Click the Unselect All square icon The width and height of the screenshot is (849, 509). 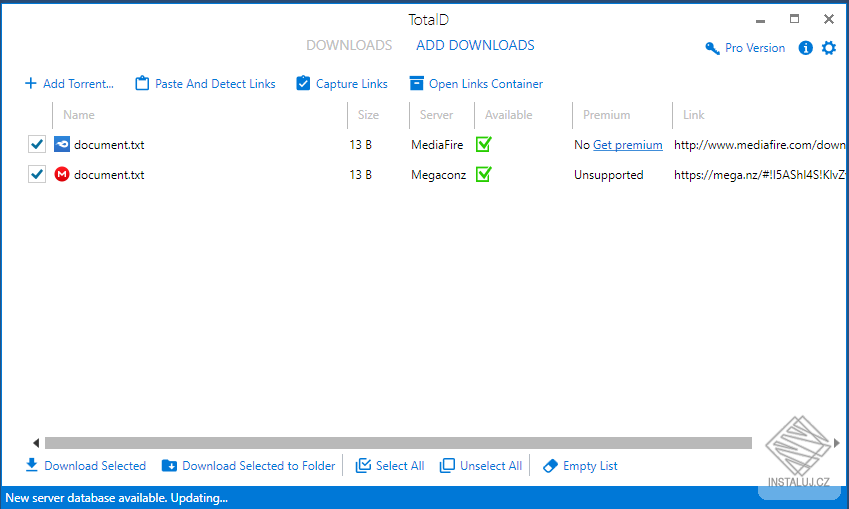[x=447, y=465]
